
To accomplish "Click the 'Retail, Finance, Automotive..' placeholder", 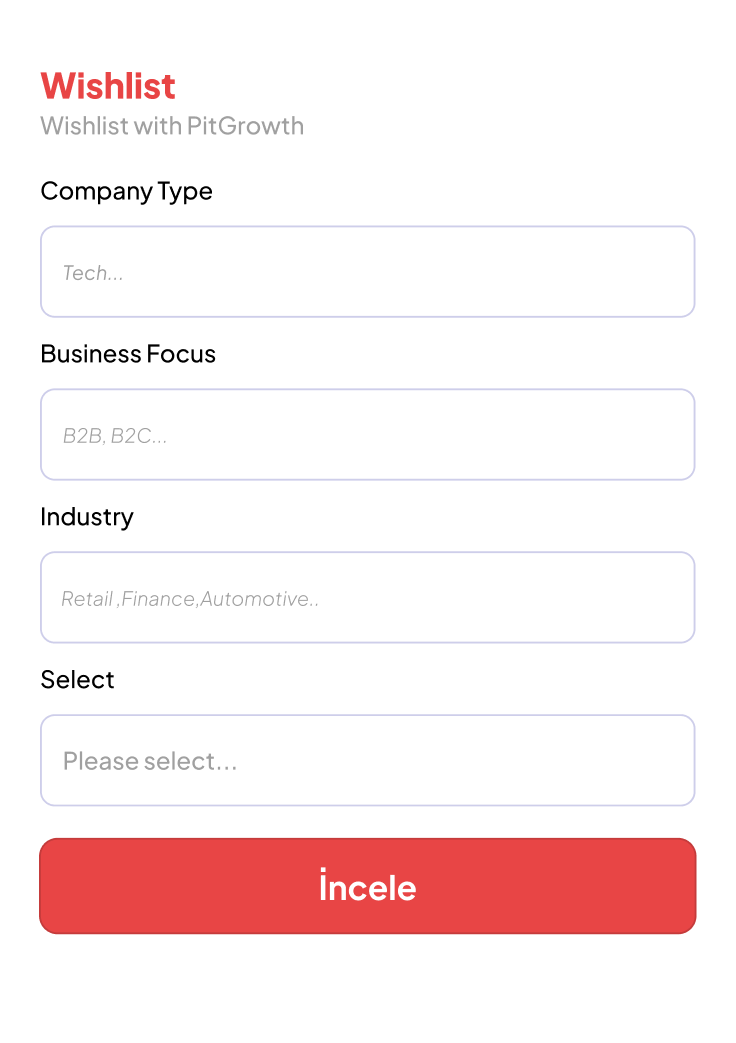I will pos(190,599).
